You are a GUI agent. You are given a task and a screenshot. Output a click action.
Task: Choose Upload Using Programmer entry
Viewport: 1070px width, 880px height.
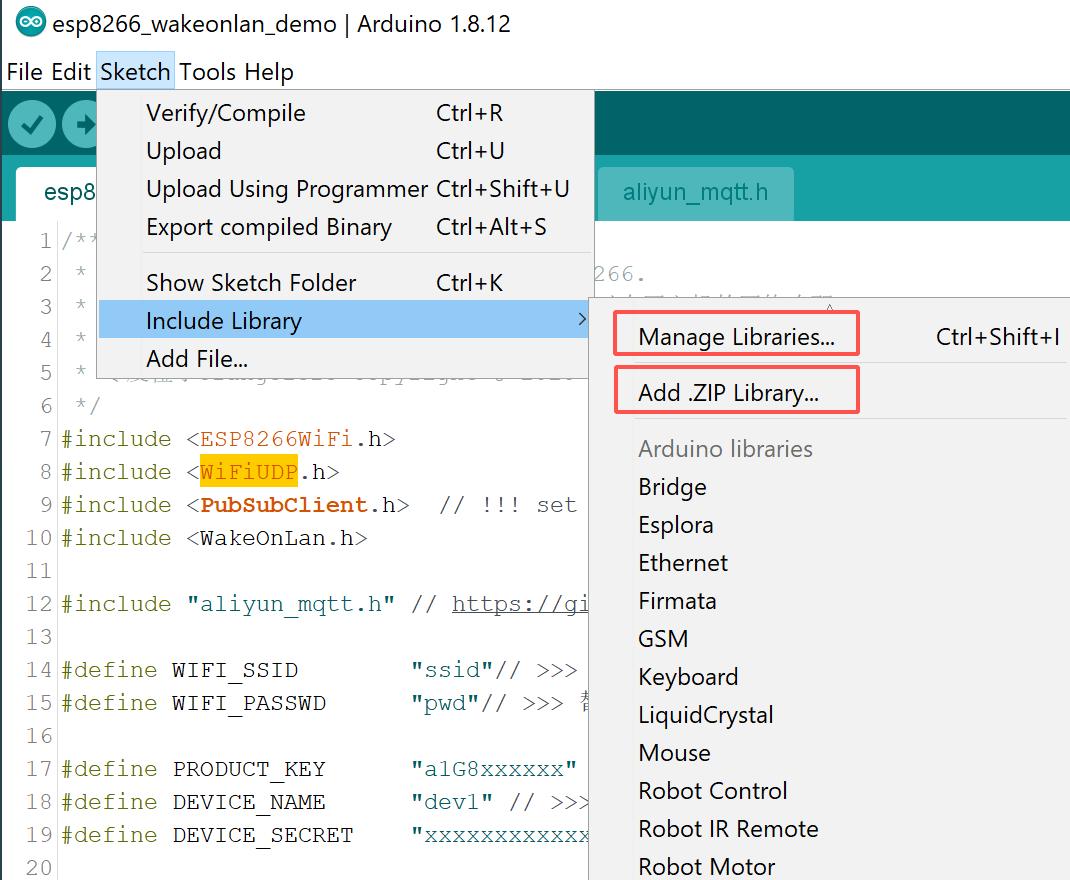[x=287, y=189]
